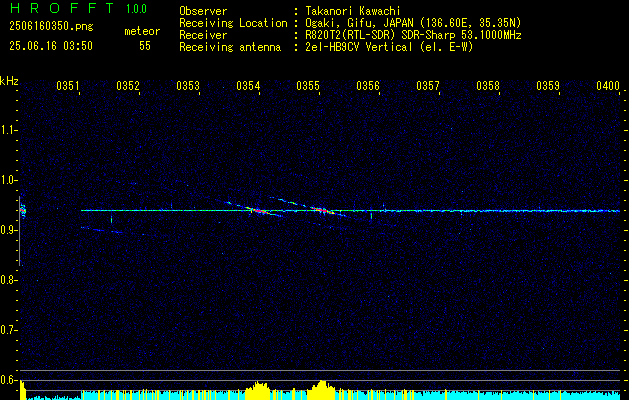The image size is (629, 400).
Task: Click the 0356 time marker
Action: 368,86
